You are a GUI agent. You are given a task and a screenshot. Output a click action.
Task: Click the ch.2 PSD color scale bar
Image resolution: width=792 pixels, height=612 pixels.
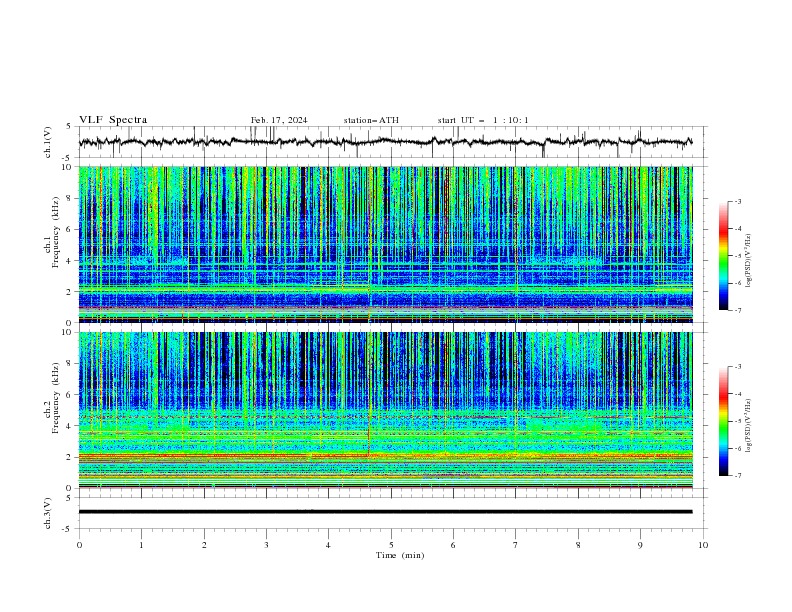(723, 421)
